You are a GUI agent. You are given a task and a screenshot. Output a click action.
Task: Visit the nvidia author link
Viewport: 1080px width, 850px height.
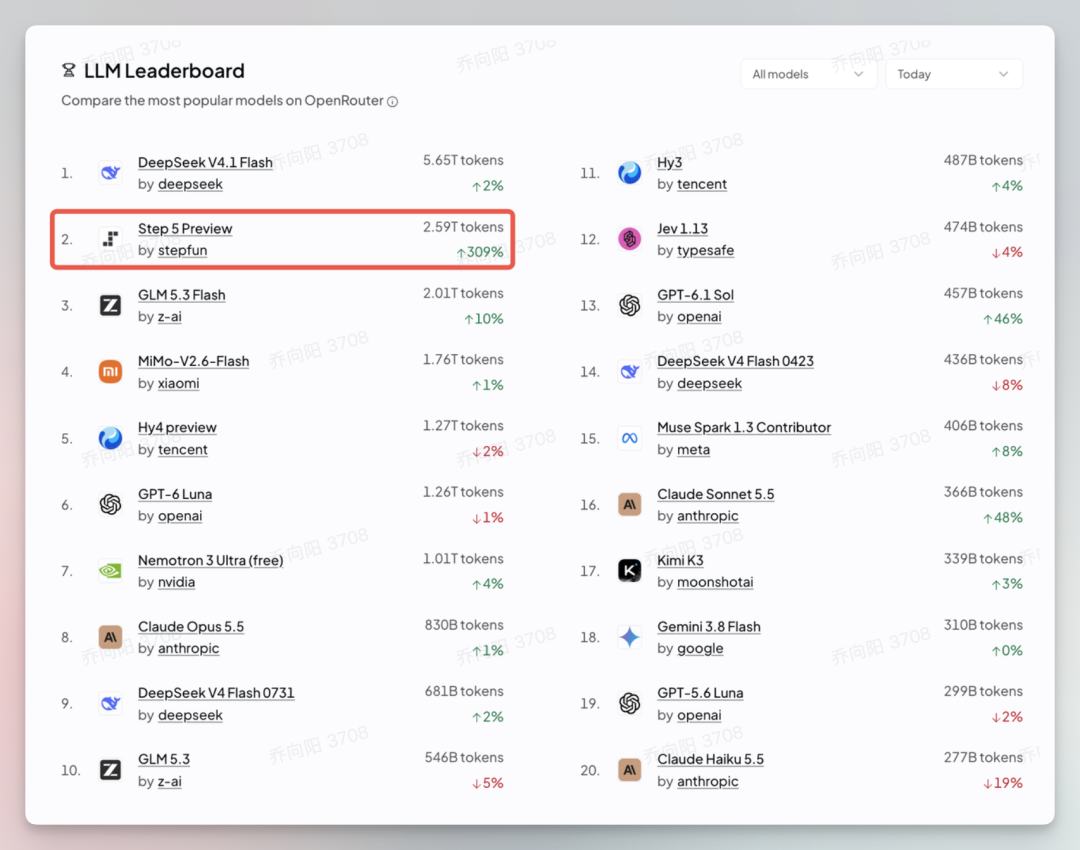[176, 582]
